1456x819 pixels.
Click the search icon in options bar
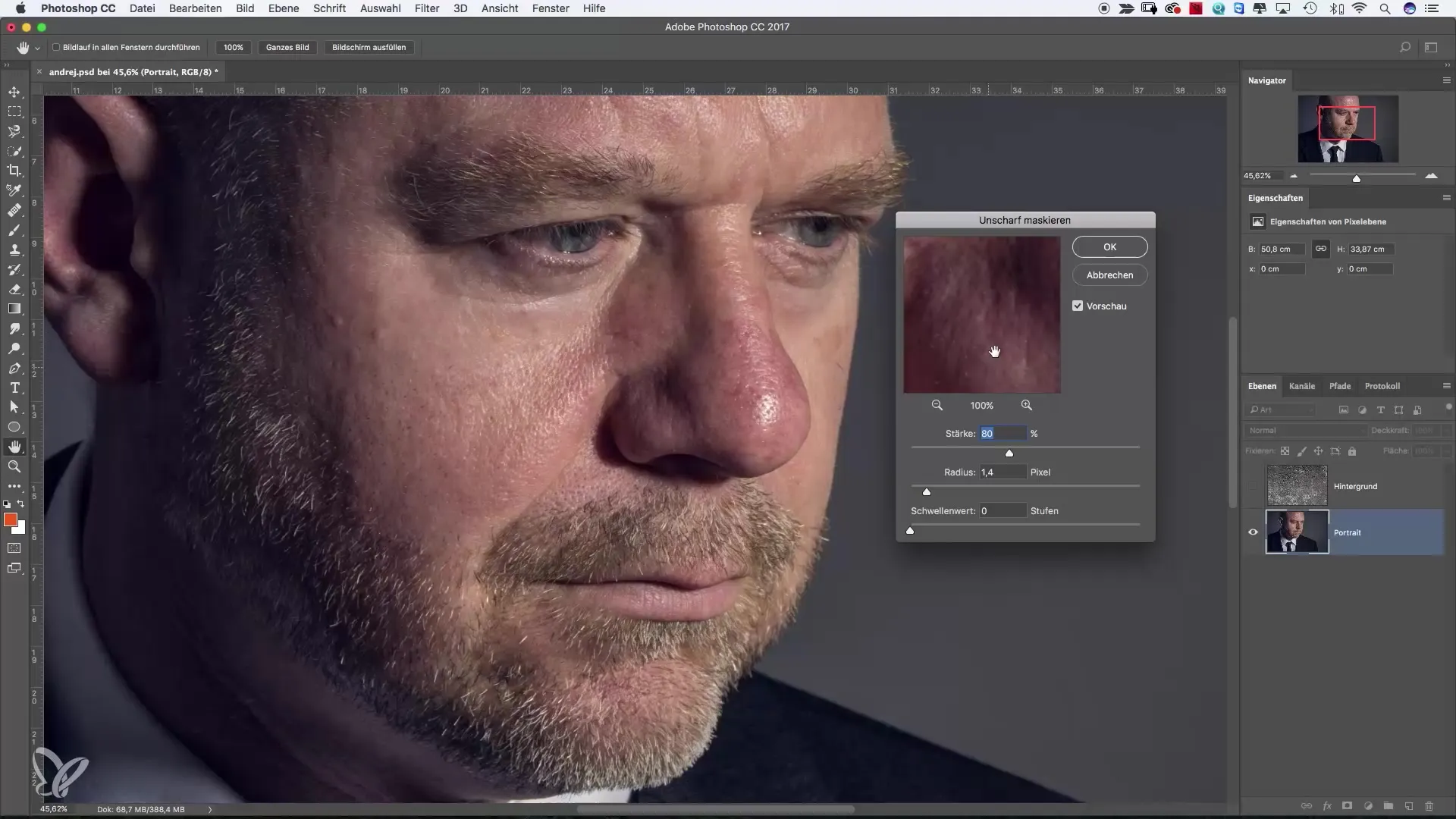tap(1405, 47)
